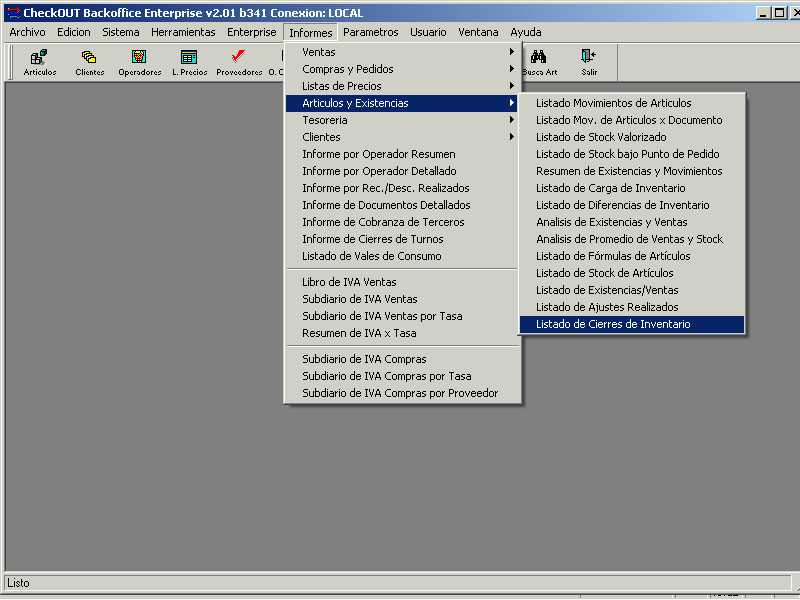Open Subdiario de IVA Compras por Proveedor

402,393
